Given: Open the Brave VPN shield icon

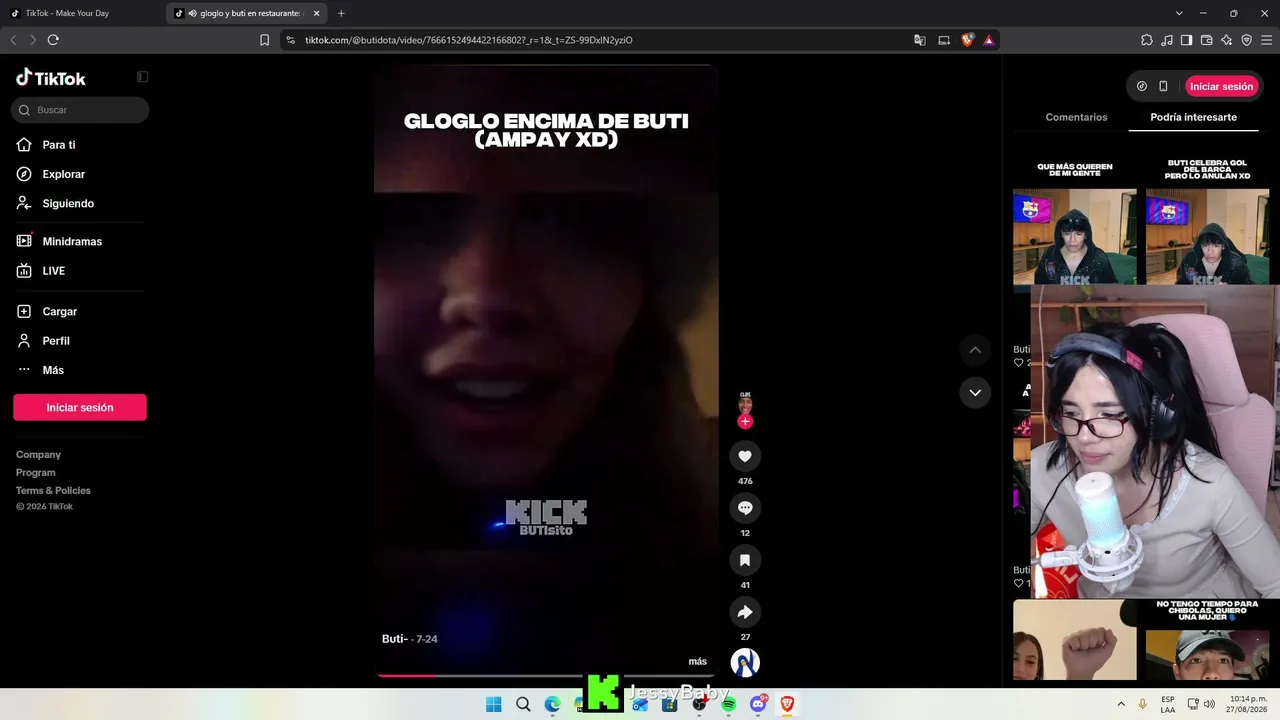Looking at the screenshot, I should click(1247, 40).
